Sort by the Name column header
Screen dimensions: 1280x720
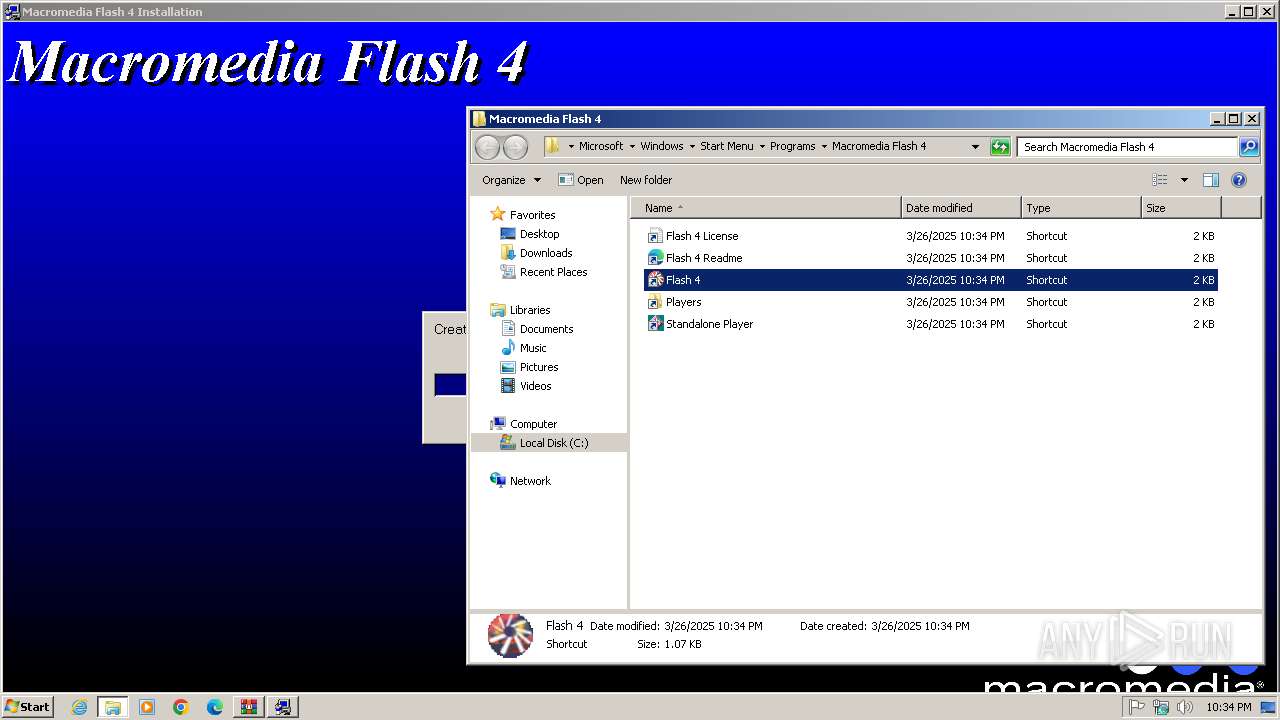point(766,208)
